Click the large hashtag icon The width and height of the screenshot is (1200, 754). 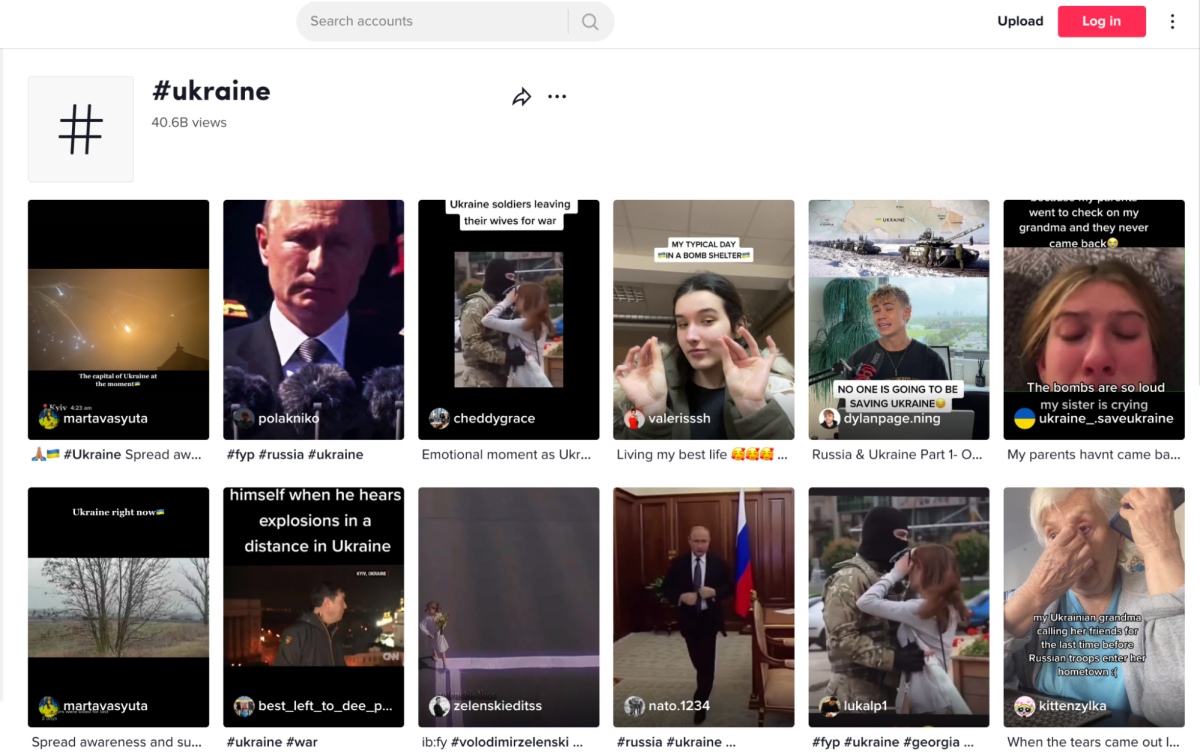point(81,129)
